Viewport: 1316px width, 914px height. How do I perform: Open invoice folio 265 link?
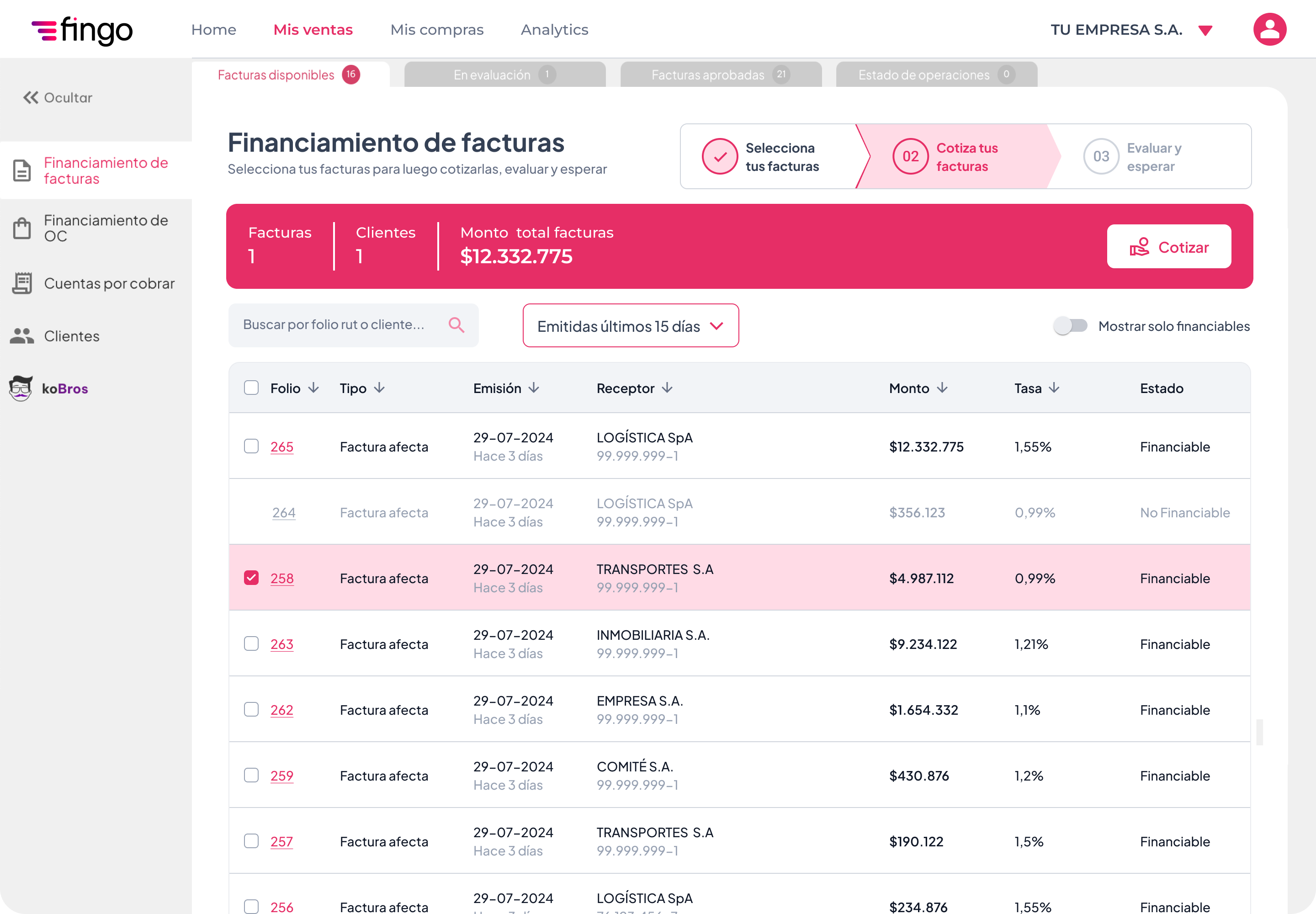click(282, 446)
